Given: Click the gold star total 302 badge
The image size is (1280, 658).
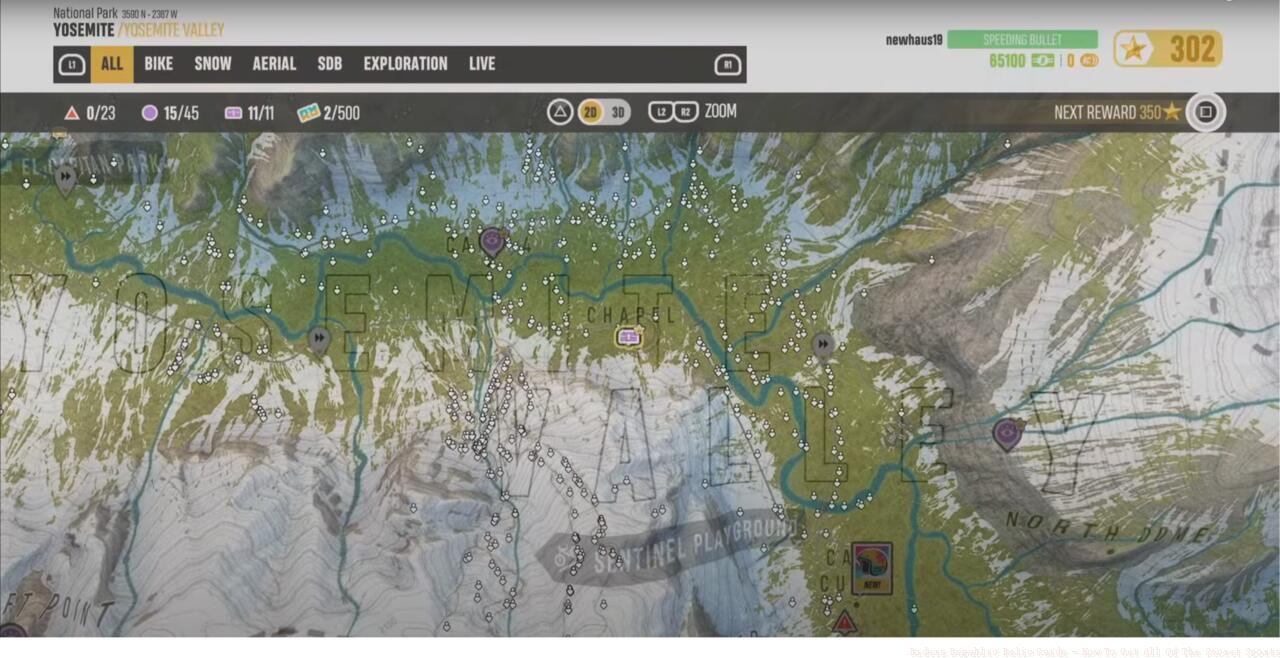Looking at the screenshot, I should coord(1167,49).
